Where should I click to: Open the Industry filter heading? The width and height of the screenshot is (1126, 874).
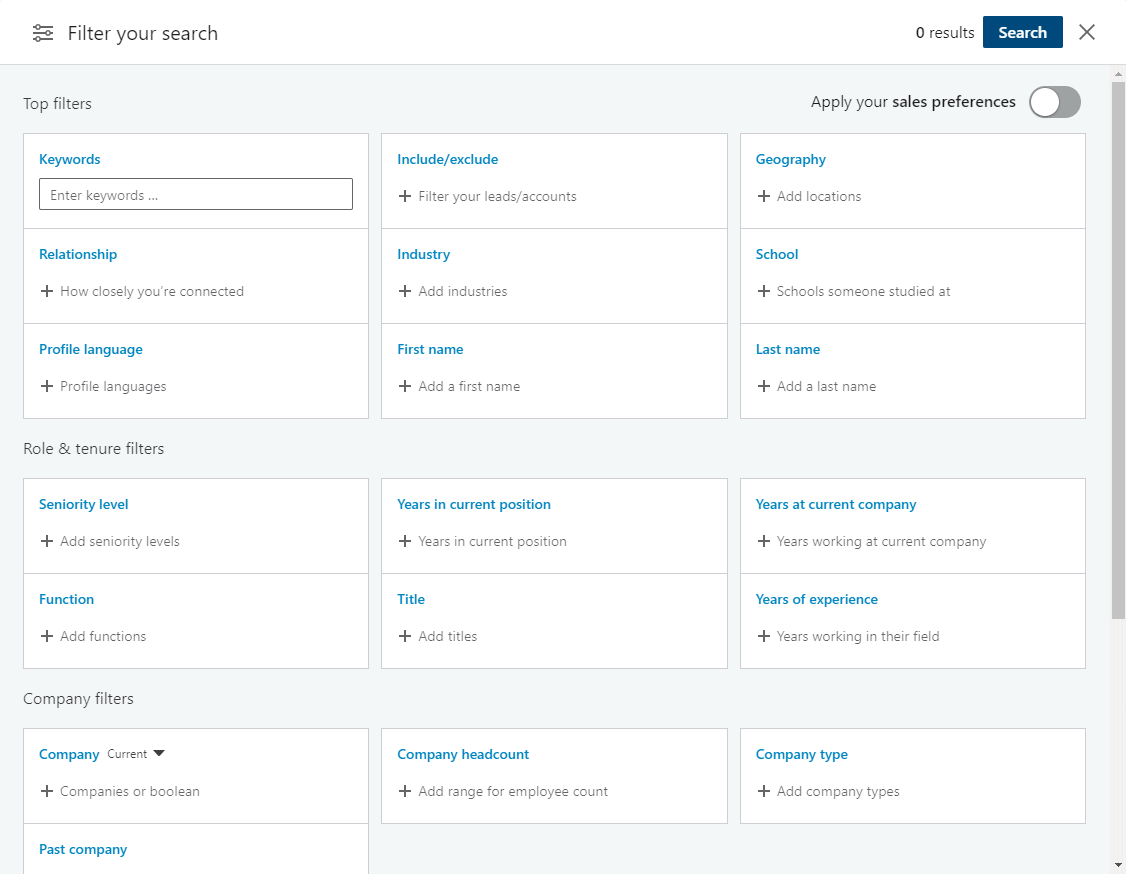click(424, 254)
